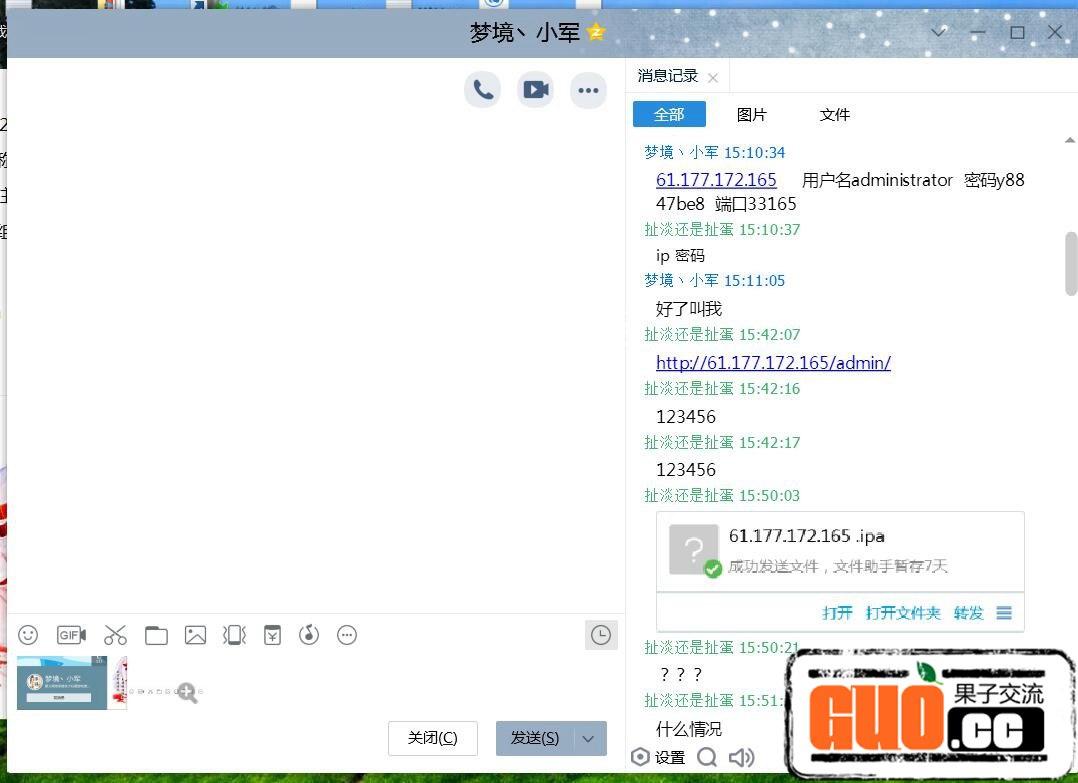Screen dimensions: 1078x783
Task: Switch to the 图片 tab in message history
Action: [751, 115]
